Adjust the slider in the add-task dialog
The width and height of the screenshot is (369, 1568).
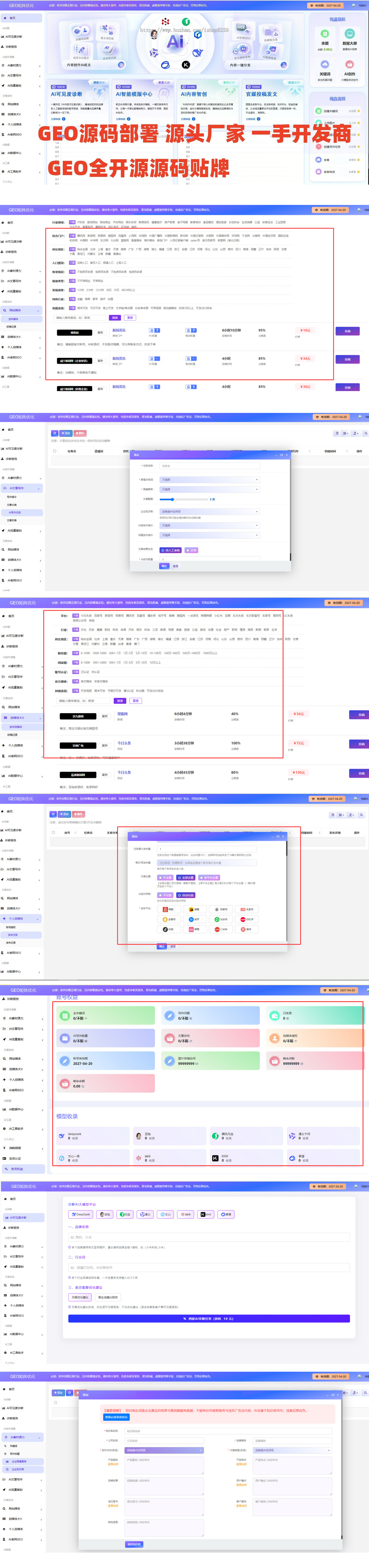coord(184,499)
